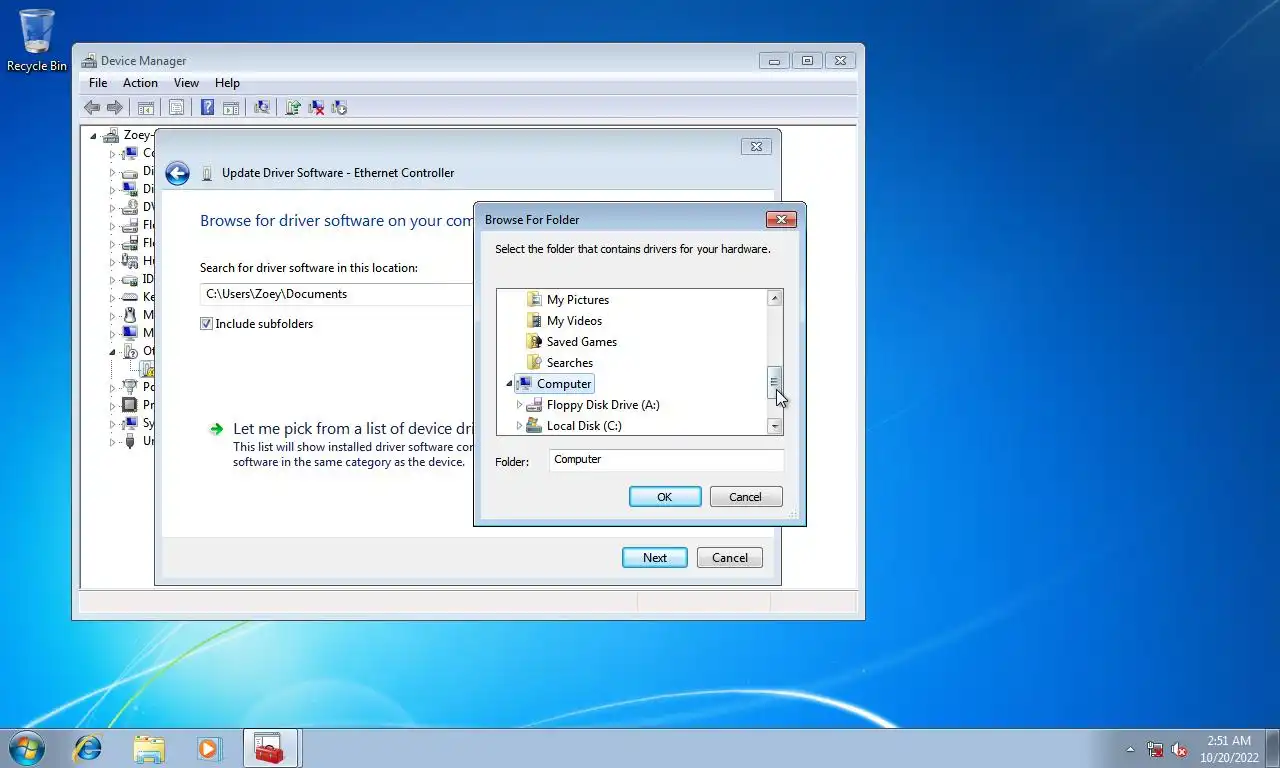
Task: Expand Local Disk (C:) in folder tree
Action: [x=519, y=426]
